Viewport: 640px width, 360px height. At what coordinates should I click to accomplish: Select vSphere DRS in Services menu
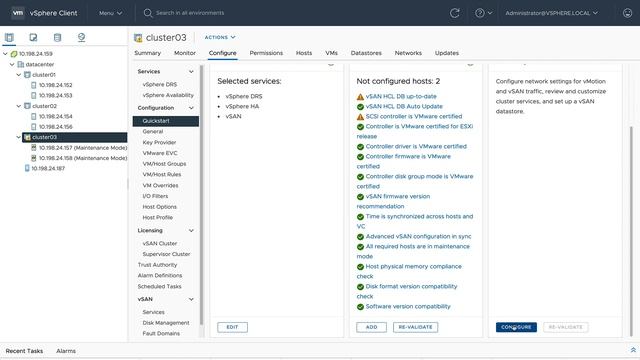[160, 84]
